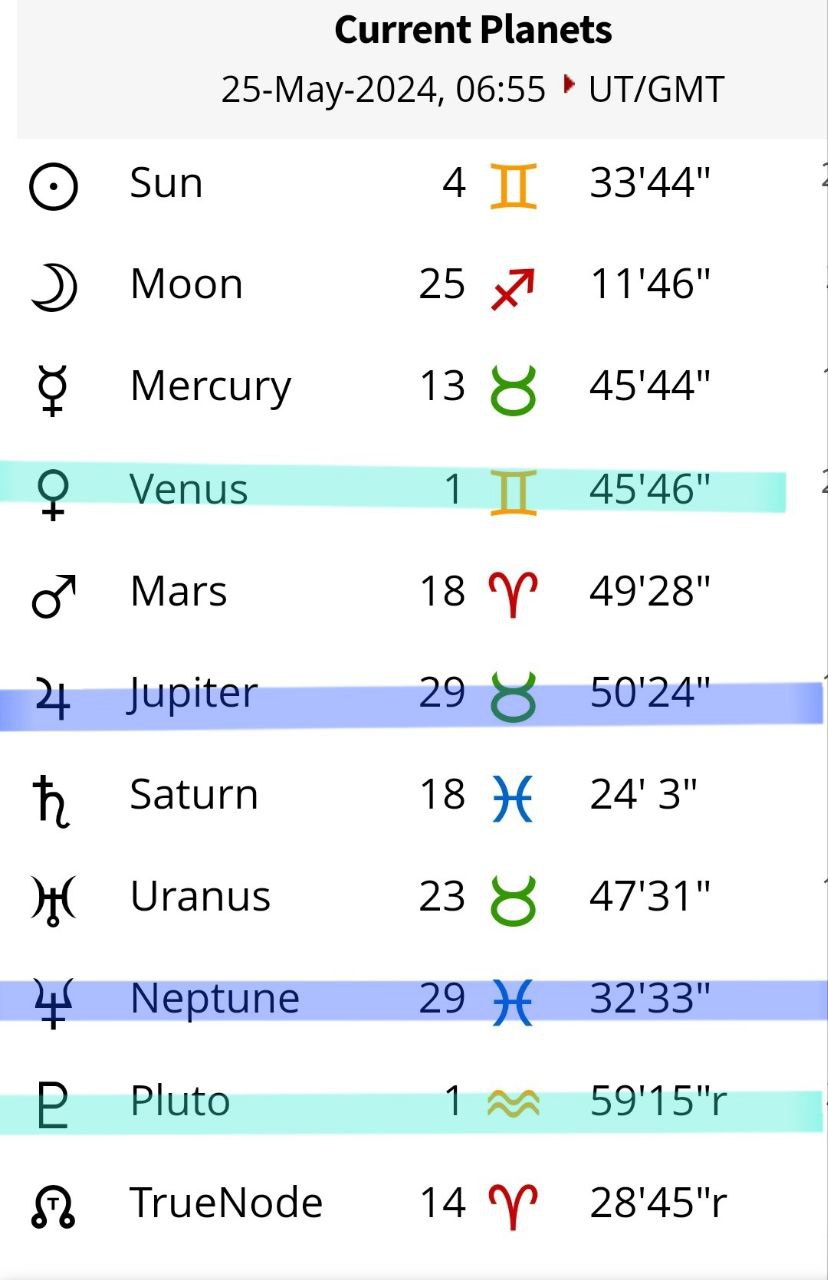Click the Saturn planet name
This screenshot has height=1280, width=828.
coord(194,795)
